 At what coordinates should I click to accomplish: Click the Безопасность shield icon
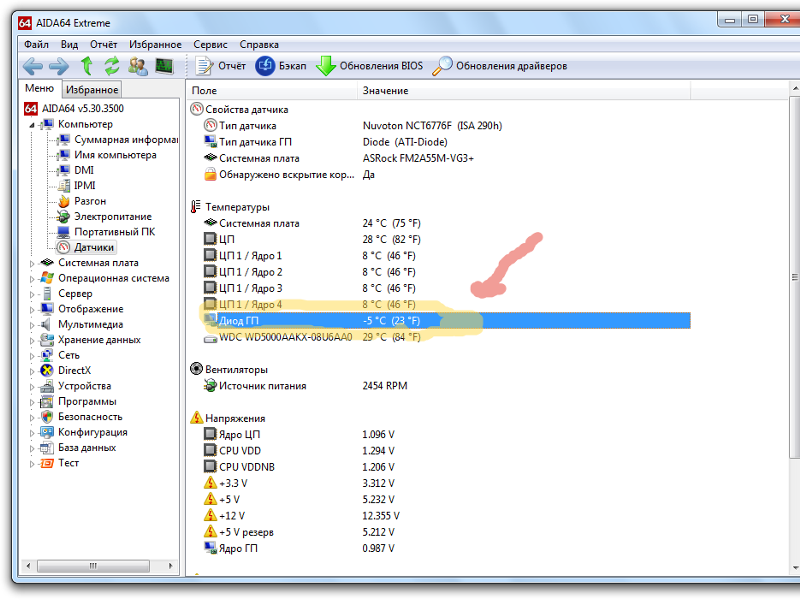tap(47, 417)
